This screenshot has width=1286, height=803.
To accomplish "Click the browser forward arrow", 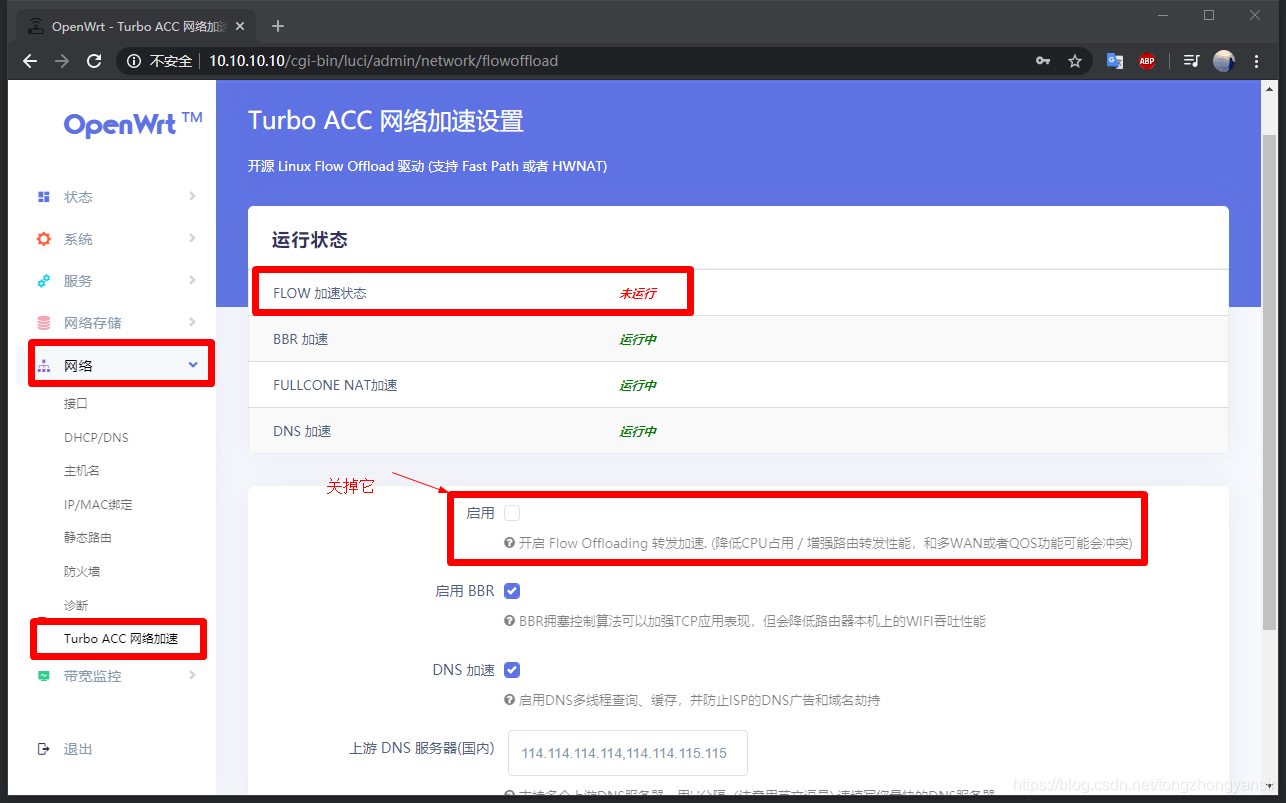I will coord(62,61).
